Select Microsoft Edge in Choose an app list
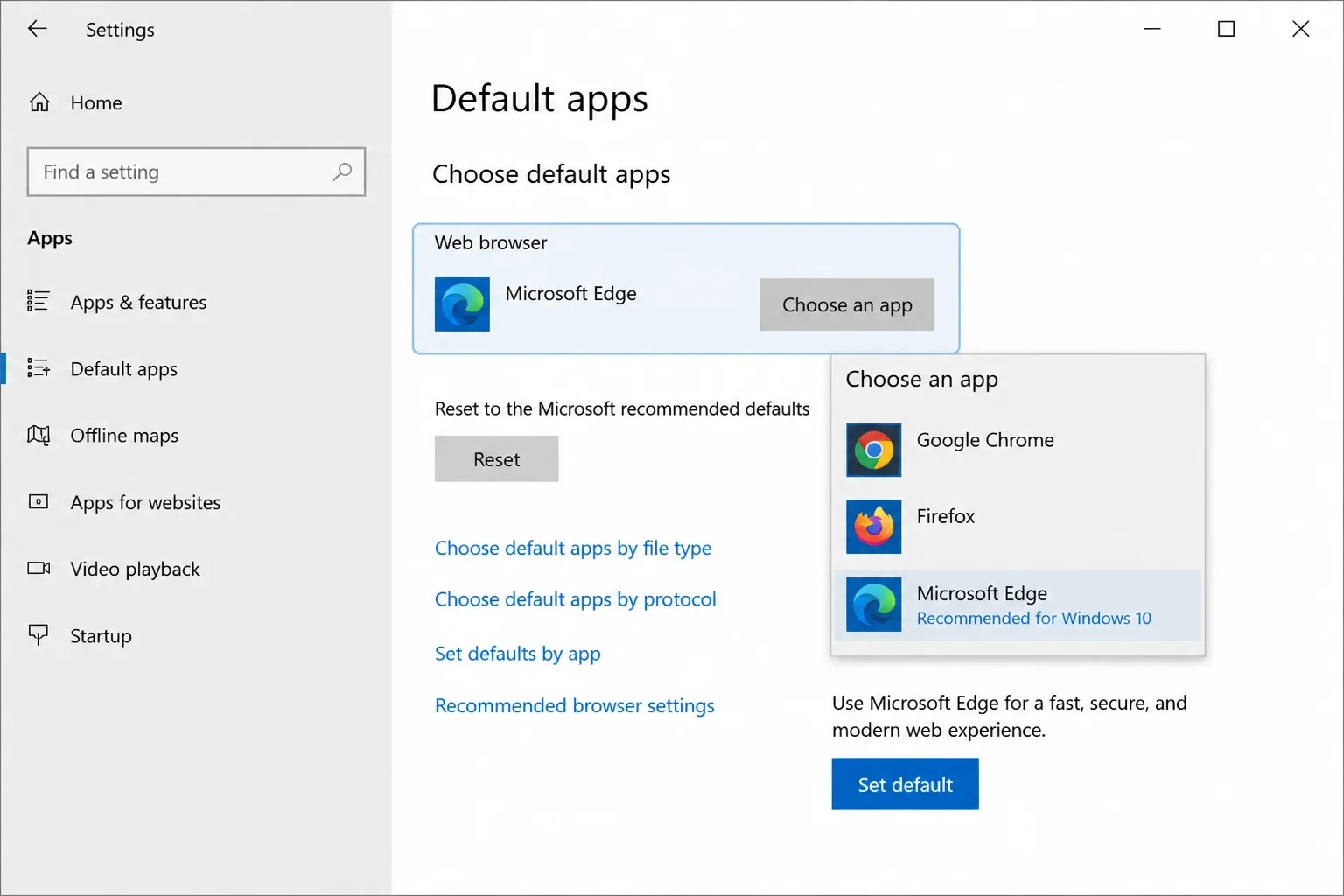 (1018, 605)
